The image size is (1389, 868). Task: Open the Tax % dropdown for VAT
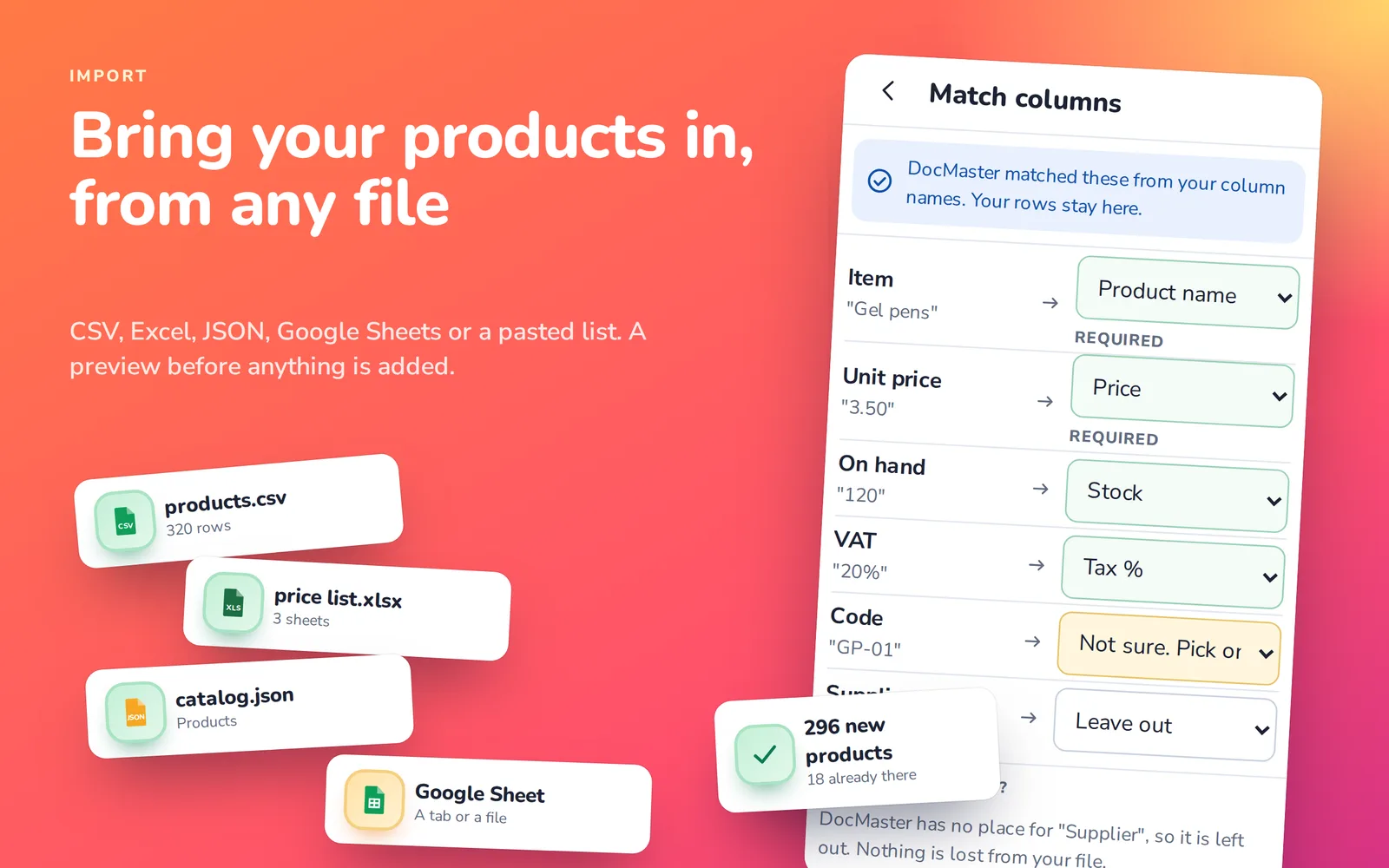pos(1173,571)
